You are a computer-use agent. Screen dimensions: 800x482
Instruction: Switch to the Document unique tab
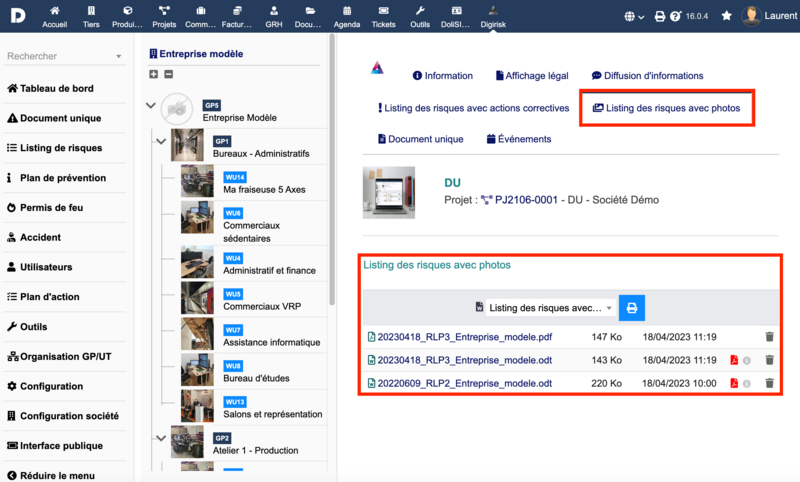click(420, 139)
